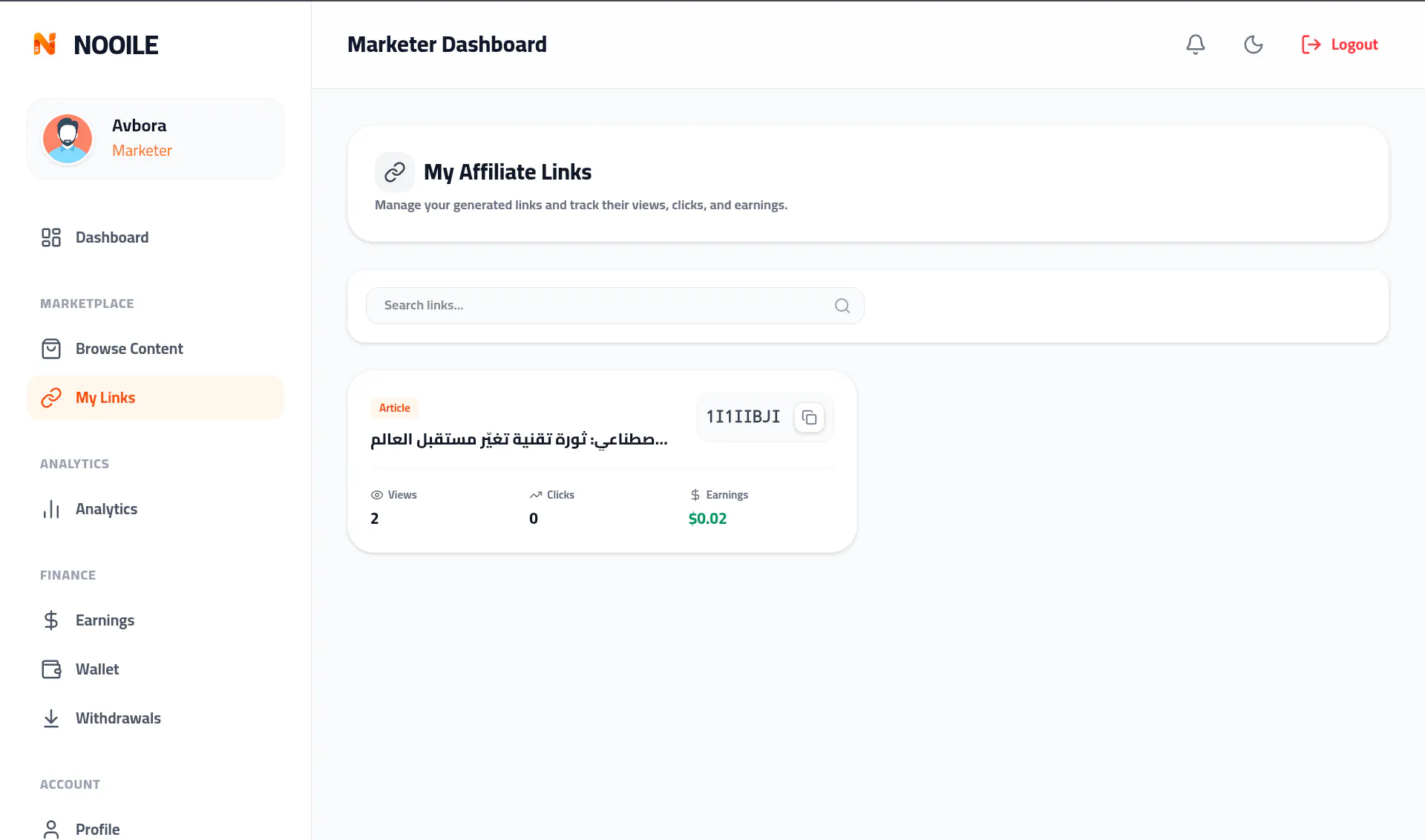This screenshot has width=1425, height=840.
Task: Open the Arabic article title
Action: [x=519, y=439]
